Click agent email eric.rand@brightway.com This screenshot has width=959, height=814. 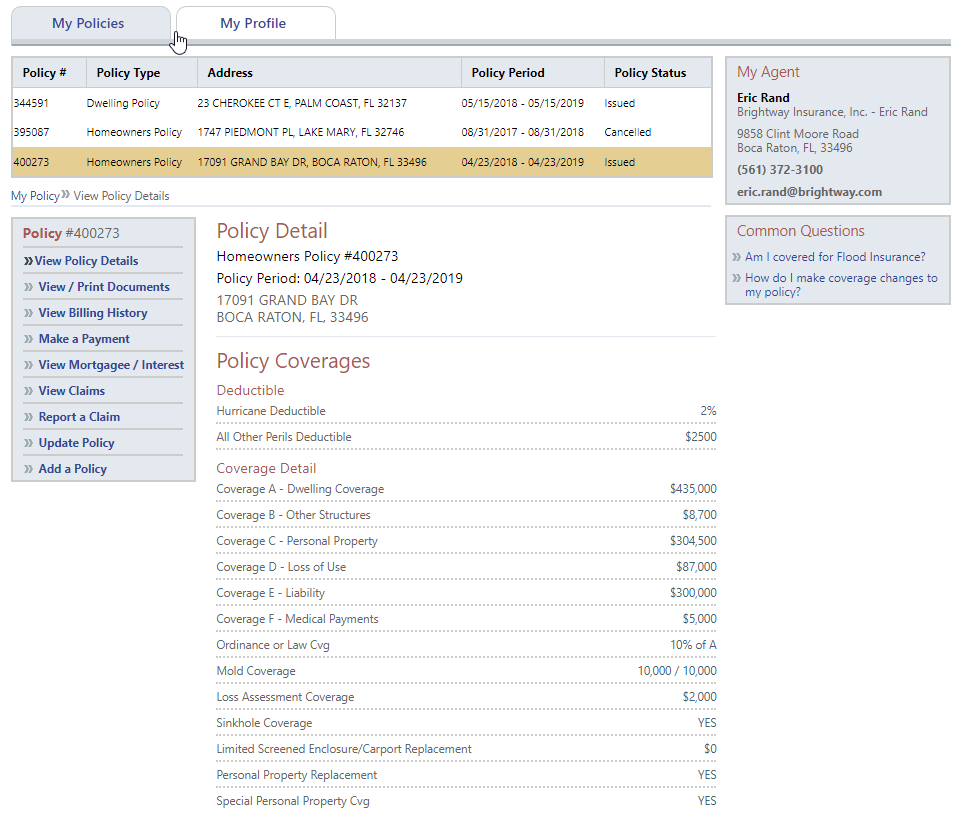(809, 192)
